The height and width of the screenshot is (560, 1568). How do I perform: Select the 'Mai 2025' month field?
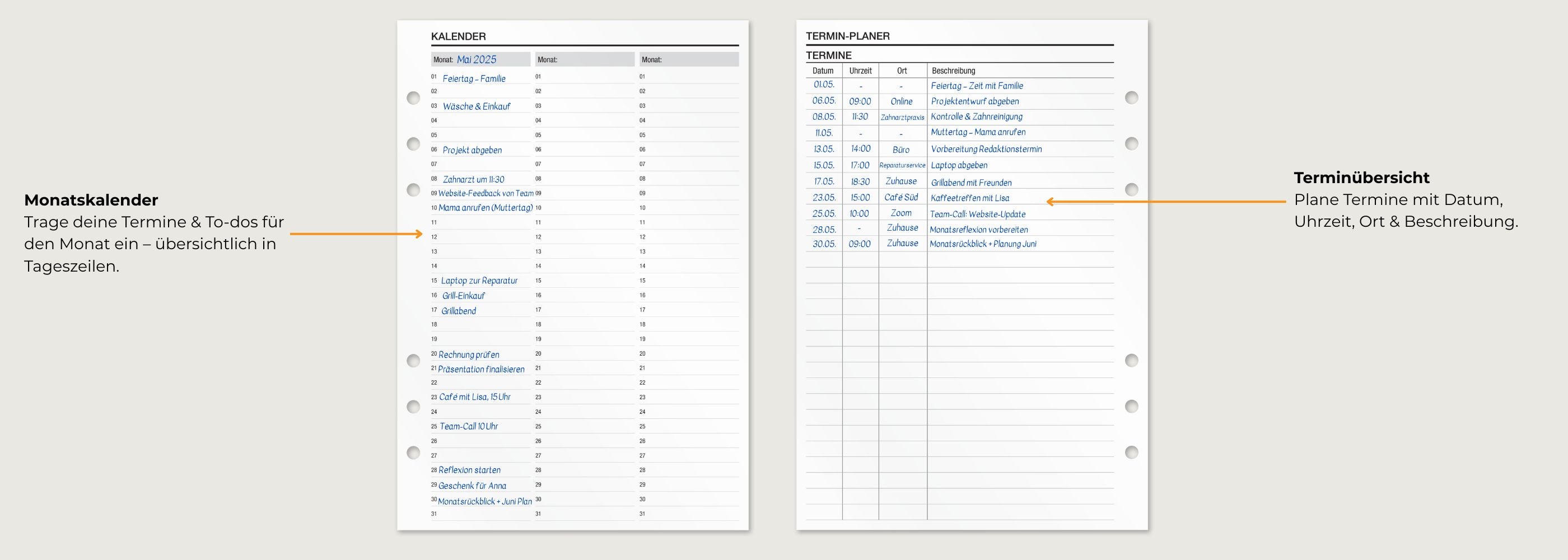point(477,60)
